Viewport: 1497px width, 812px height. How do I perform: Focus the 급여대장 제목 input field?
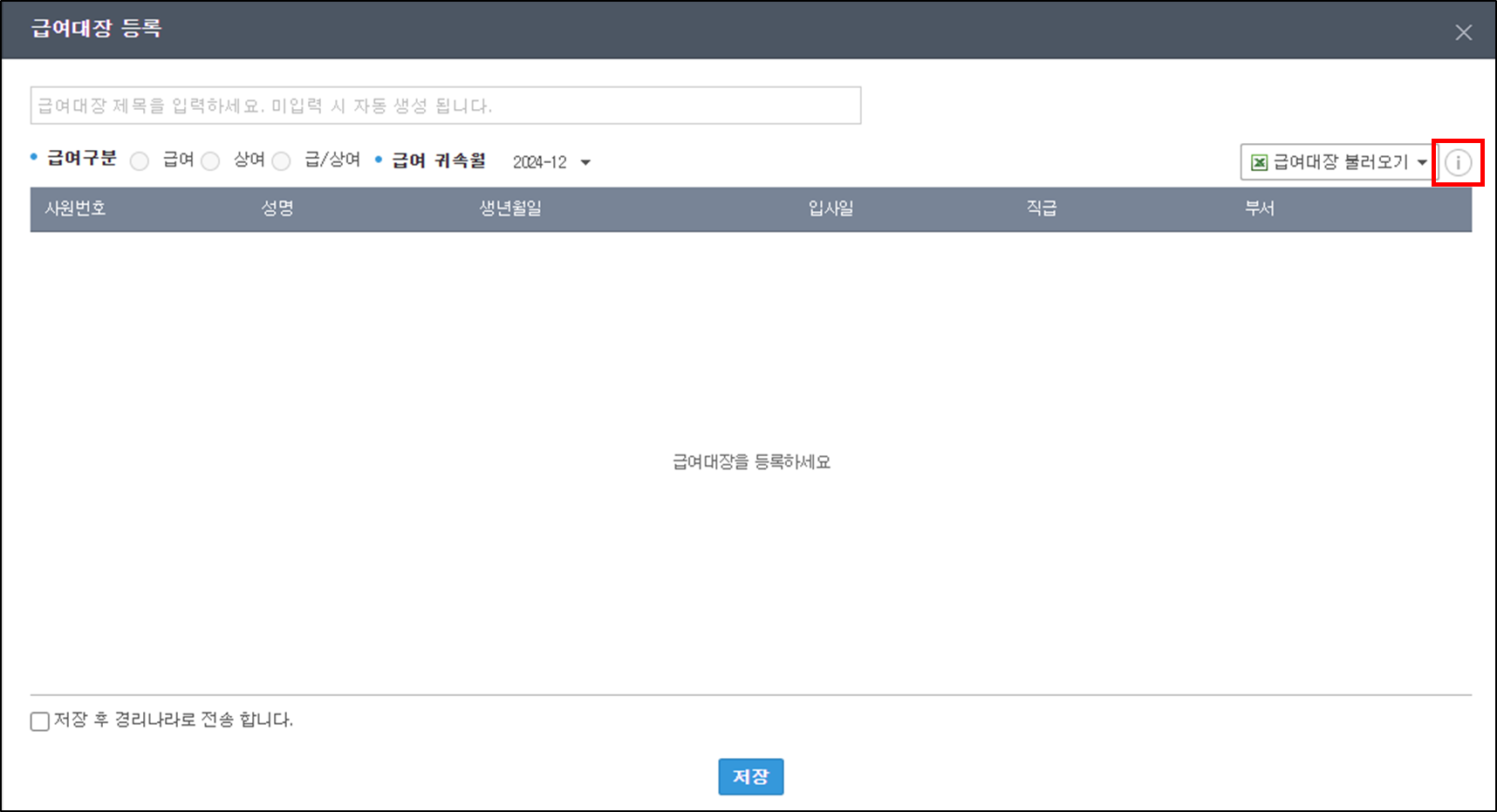tap(445, 106)
